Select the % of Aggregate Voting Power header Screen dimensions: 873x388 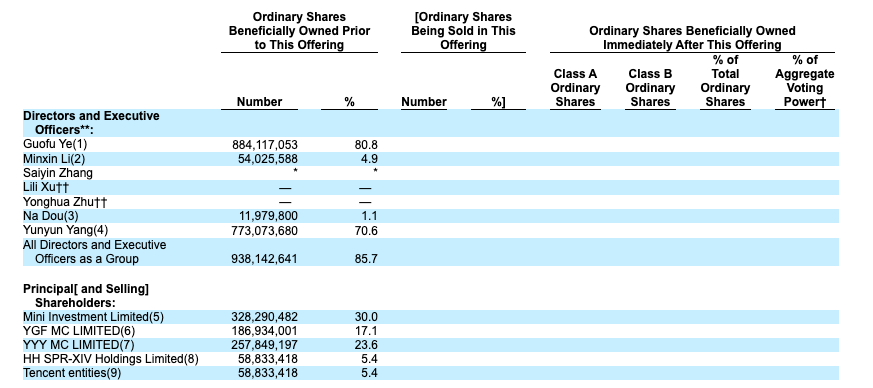[805, 81]
